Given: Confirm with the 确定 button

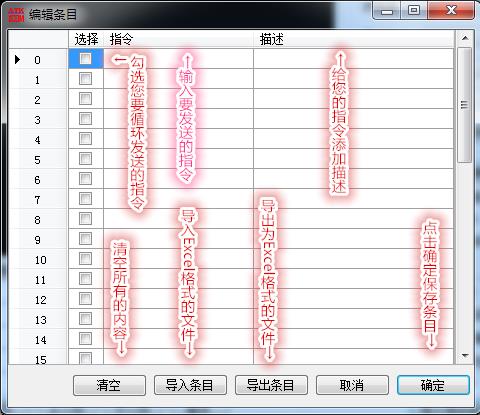Looking at the screenshot, I should [x=433, y=385].
